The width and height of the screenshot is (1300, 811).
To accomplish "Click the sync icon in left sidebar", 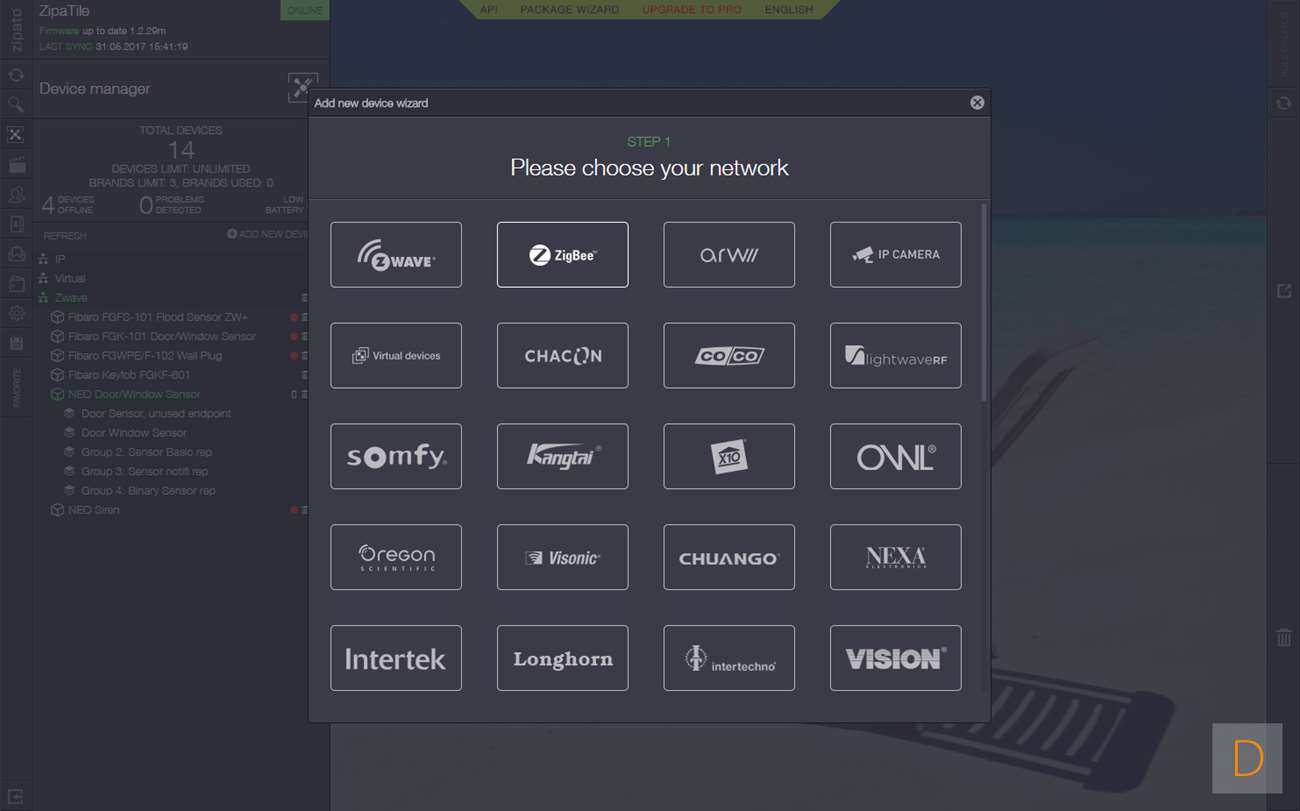I will point(16,75).
